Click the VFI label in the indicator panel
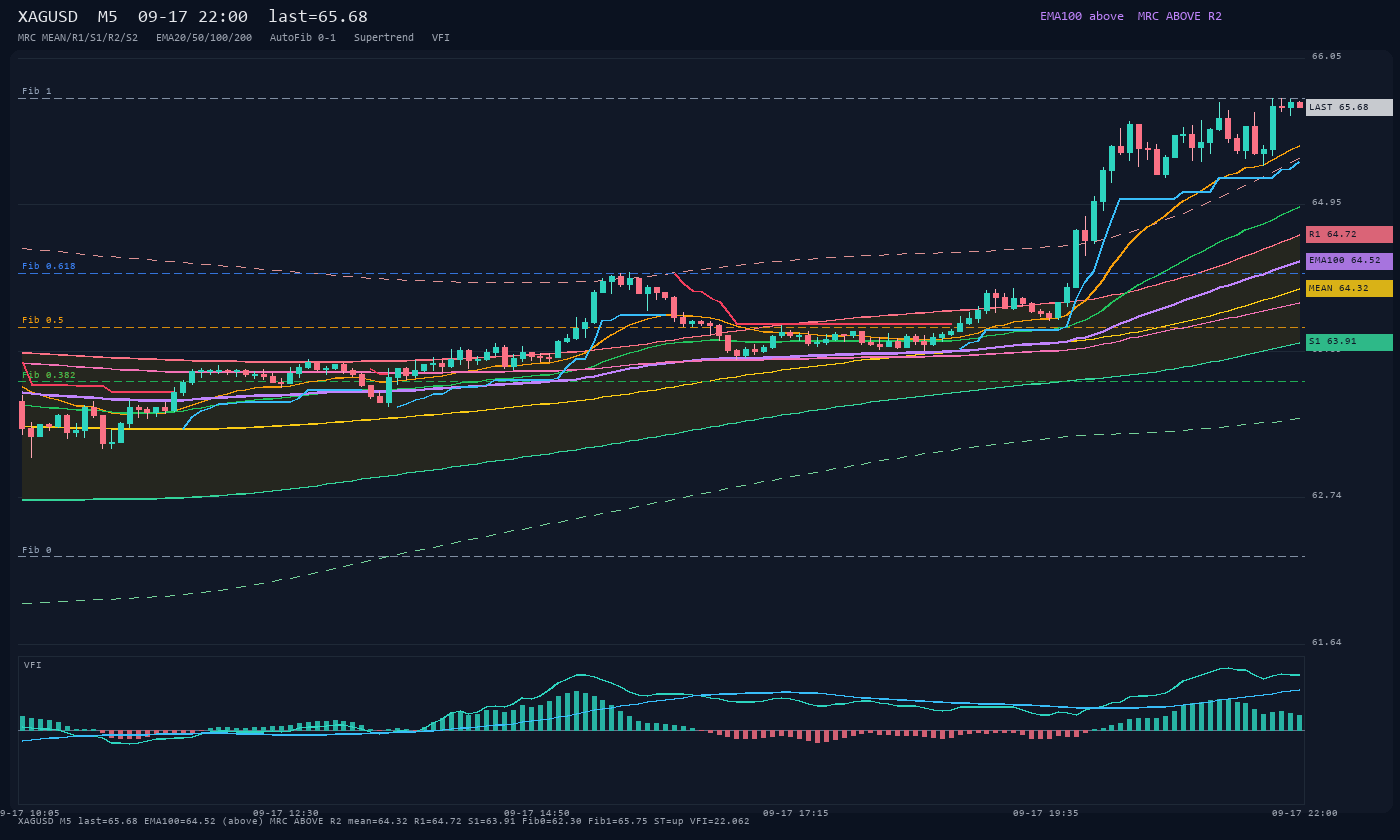This screenshot has width=1400, height=840. point(33,665)
